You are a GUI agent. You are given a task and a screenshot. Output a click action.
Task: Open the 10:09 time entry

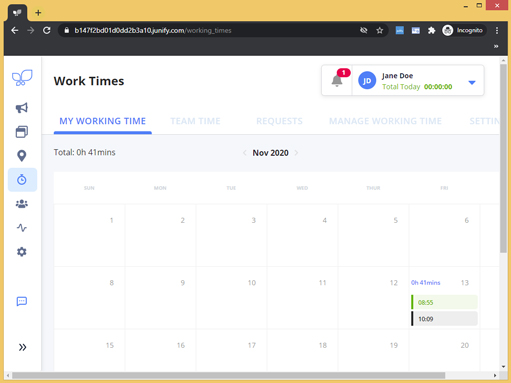coord(444,319)
